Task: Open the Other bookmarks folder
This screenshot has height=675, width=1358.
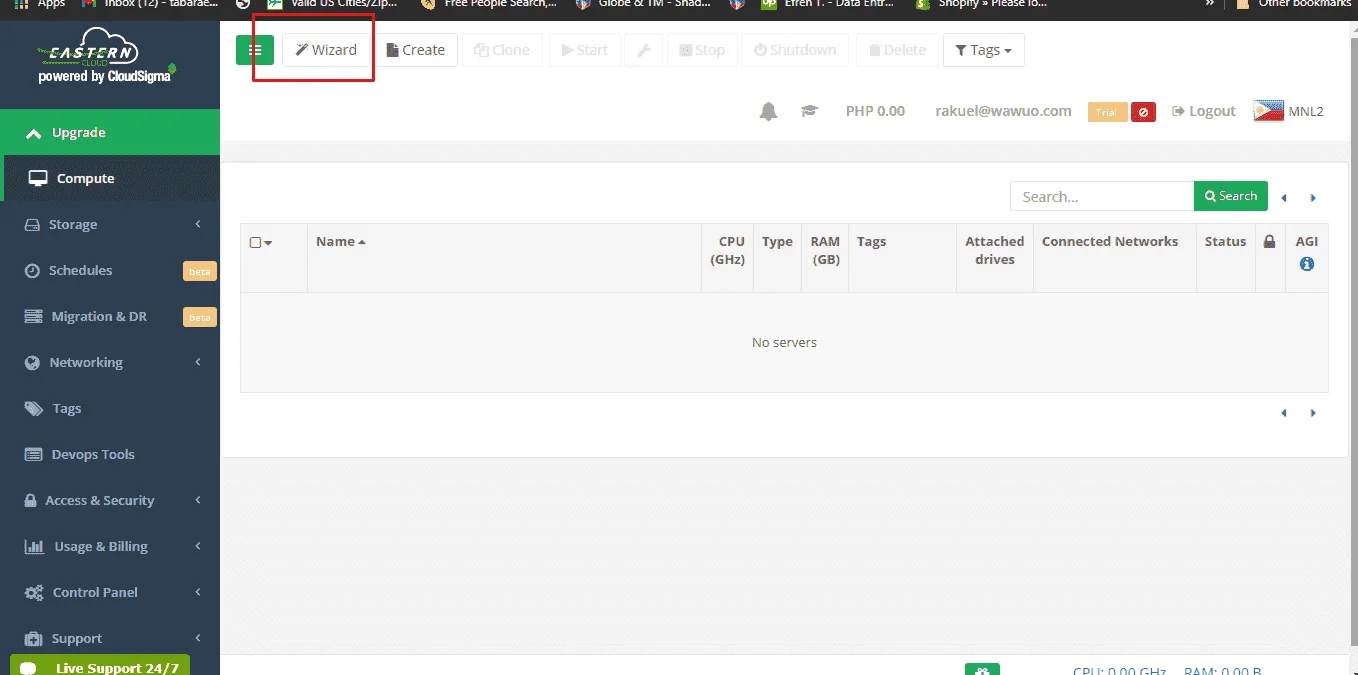Action: [x=1294, y=4]
